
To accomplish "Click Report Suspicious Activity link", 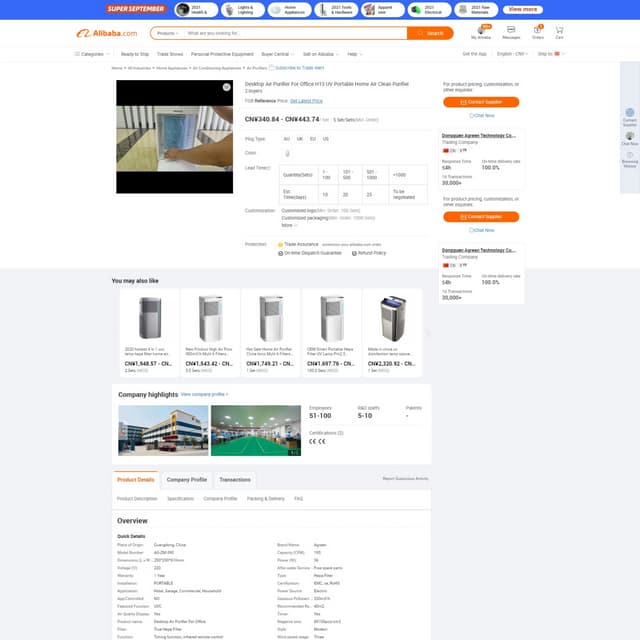I will tap(405, 478).
